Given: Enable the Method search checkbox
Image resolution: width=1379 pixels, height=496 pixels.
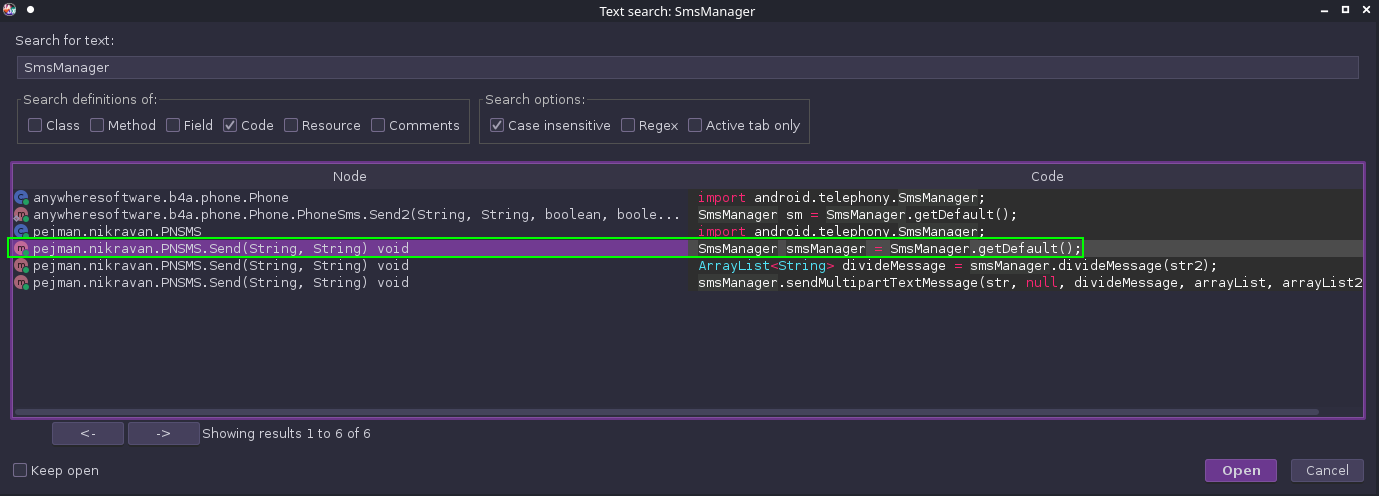Looking at the screenshot, I should point(97,125).
